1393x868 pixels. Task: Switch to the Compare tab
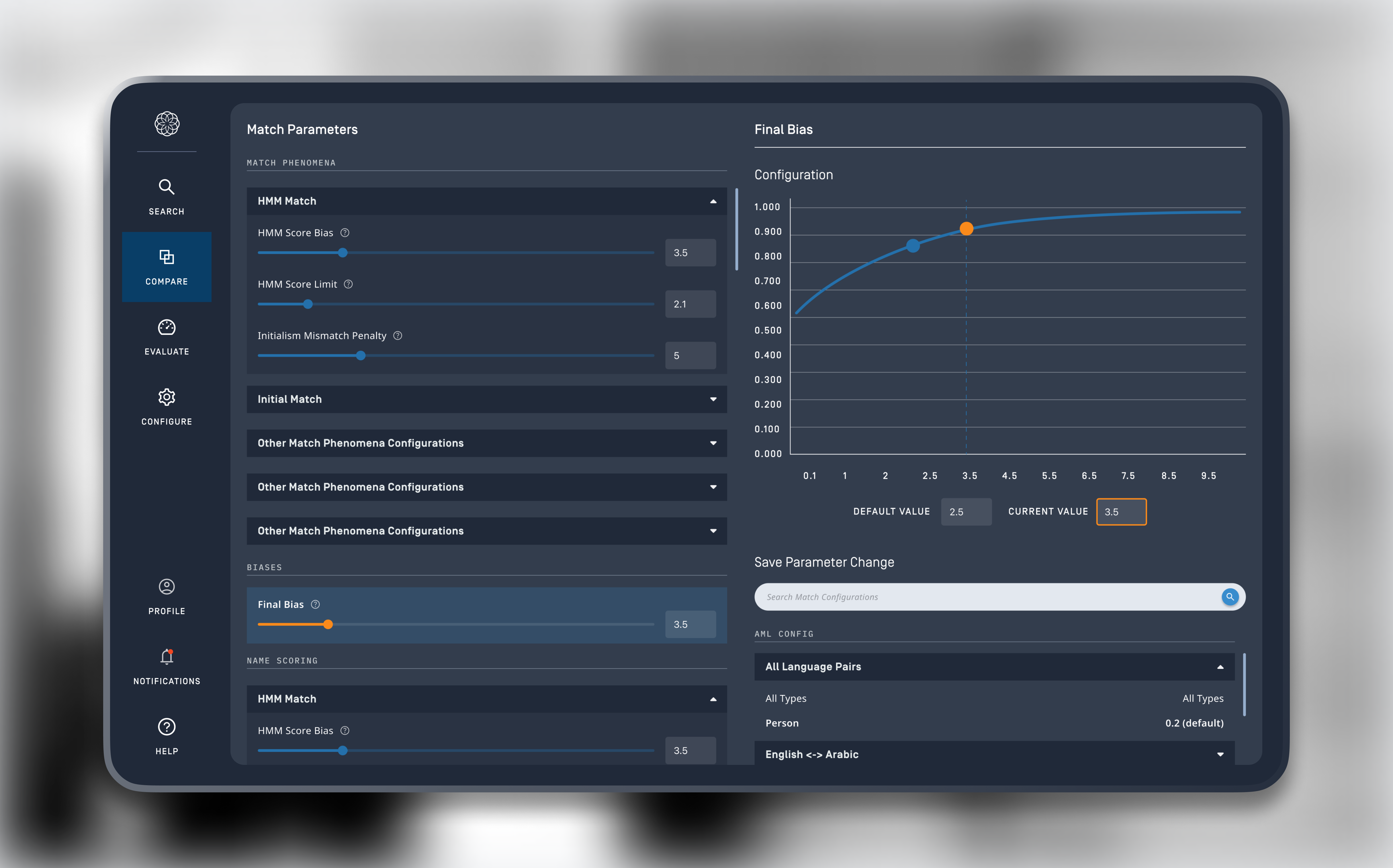[x=167, y=267]
